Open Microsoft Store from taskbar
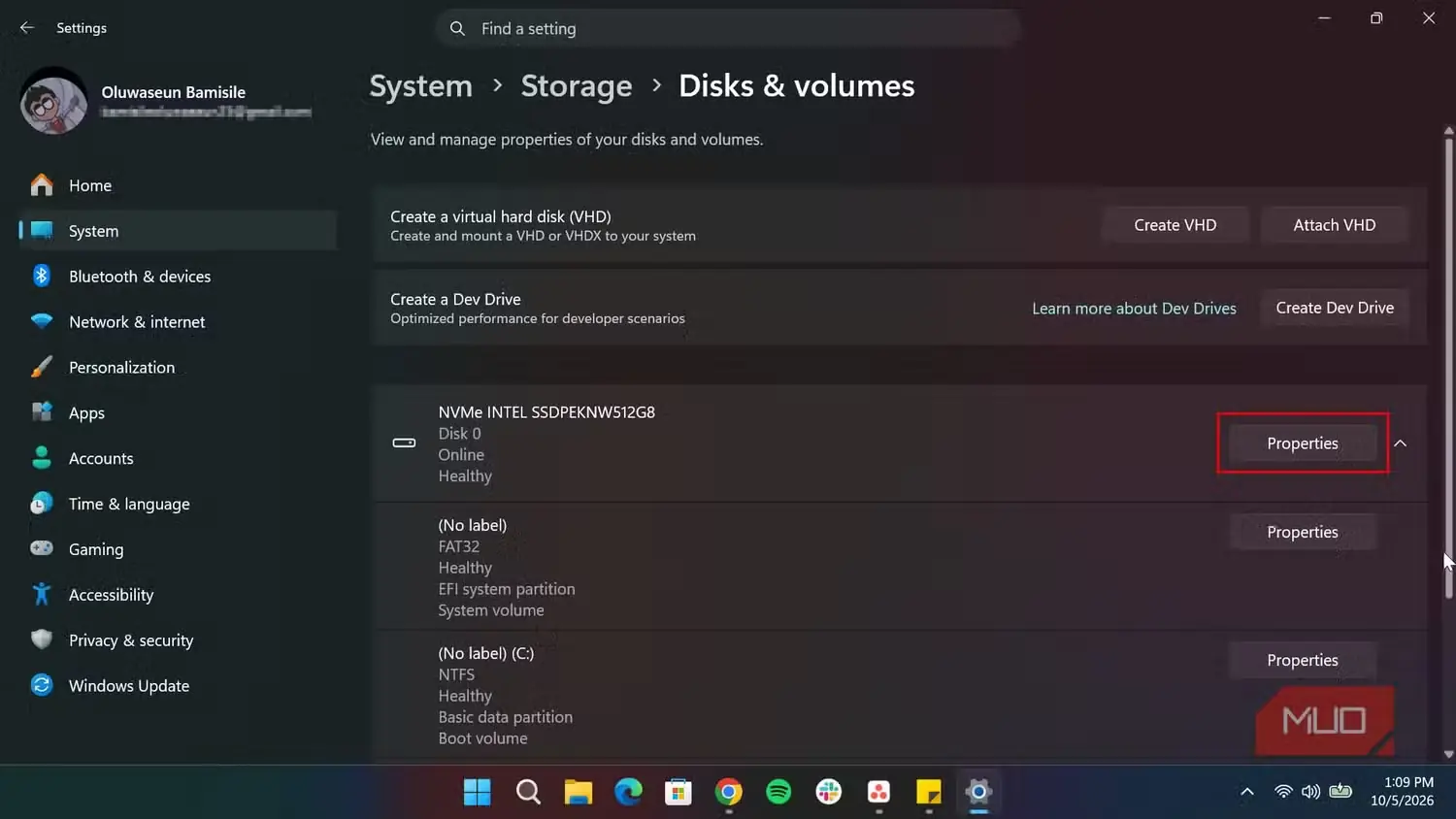This screenshot has width=1456, height=819. 678,793
